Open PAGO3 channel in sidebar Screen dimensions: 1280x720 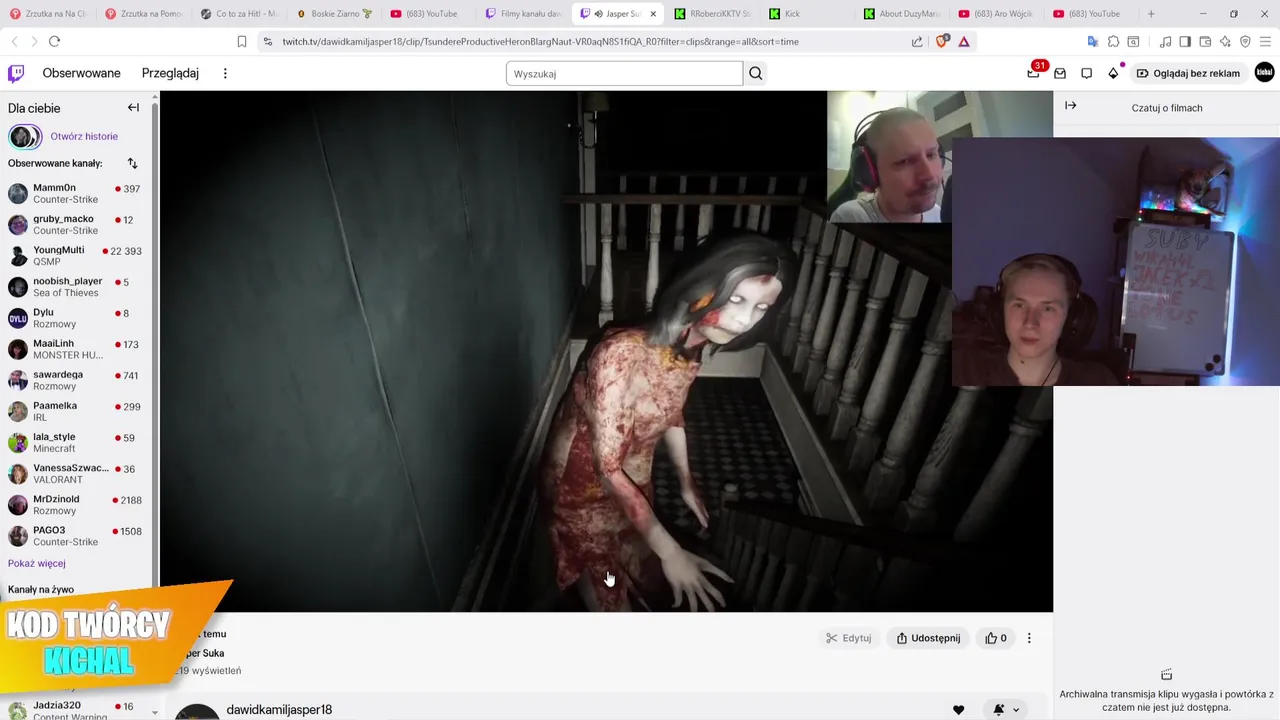(75, 536)
